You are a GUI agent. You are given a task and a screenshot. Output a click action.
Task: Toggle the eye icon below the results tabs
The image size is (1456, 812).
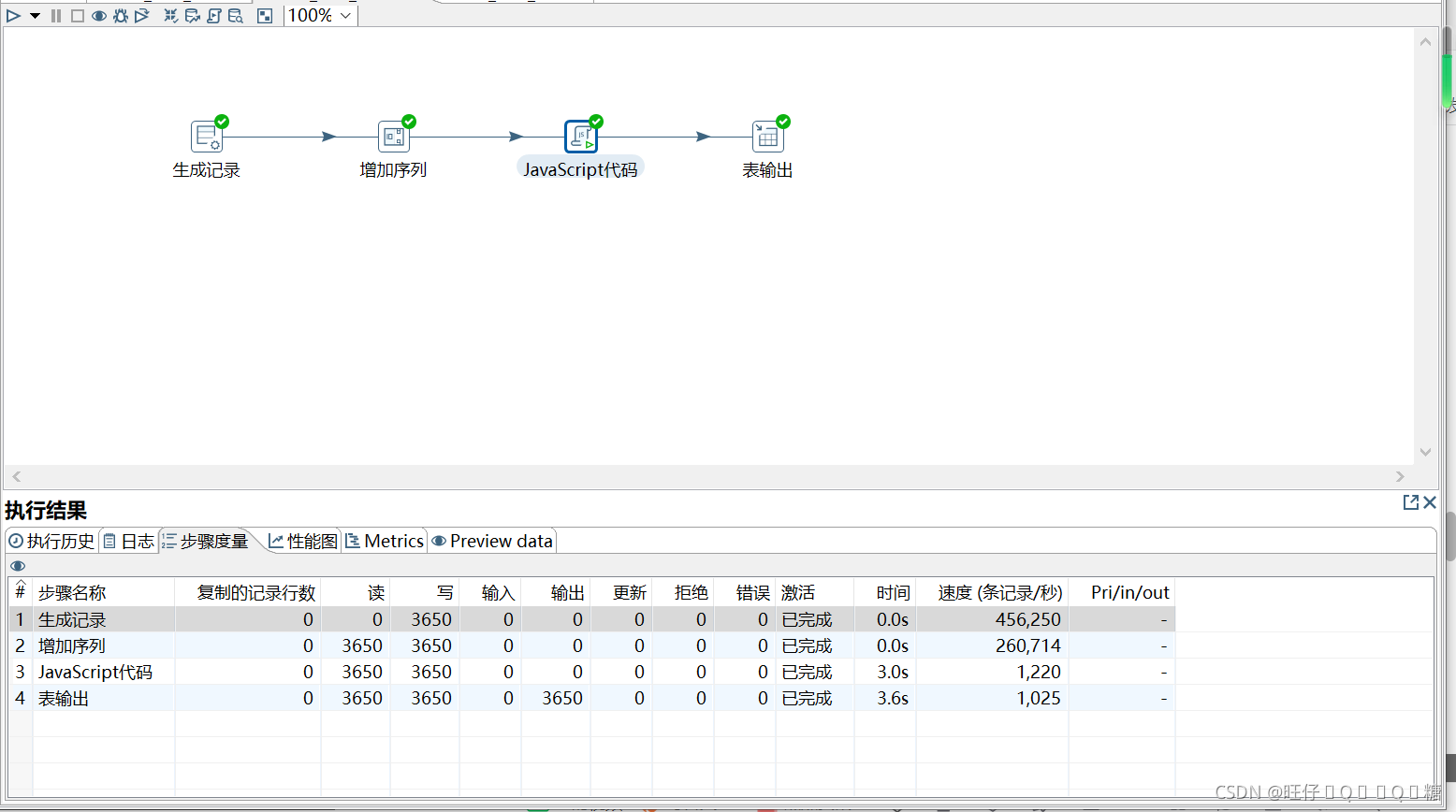(x=18, y=566)
